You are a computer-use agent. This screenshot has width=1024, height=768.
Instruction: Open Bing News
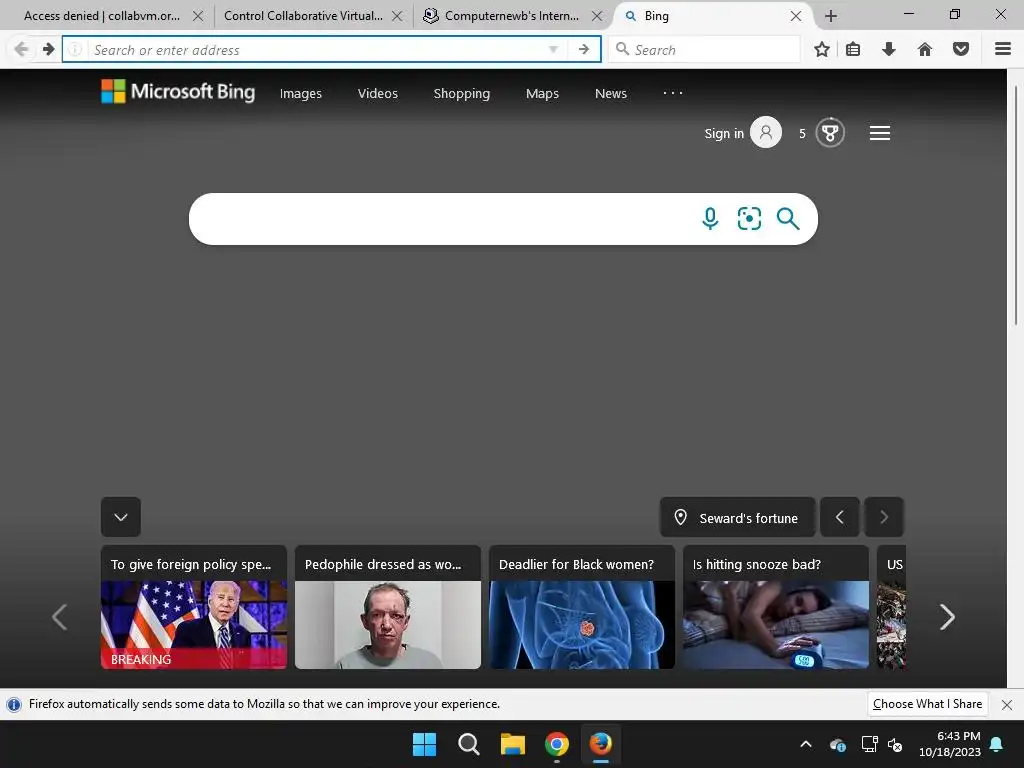click(611, 93)
